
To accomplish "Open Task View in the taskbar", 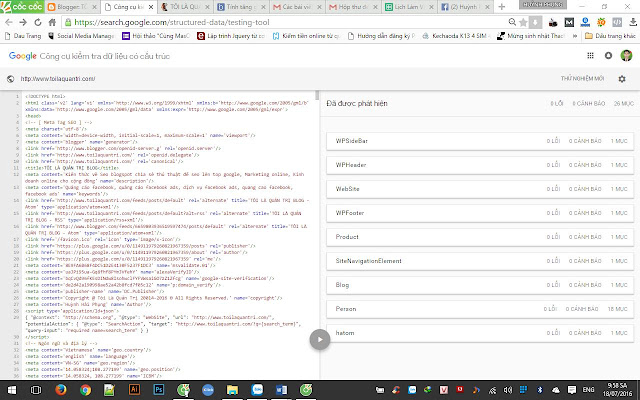I will point(36,390).
